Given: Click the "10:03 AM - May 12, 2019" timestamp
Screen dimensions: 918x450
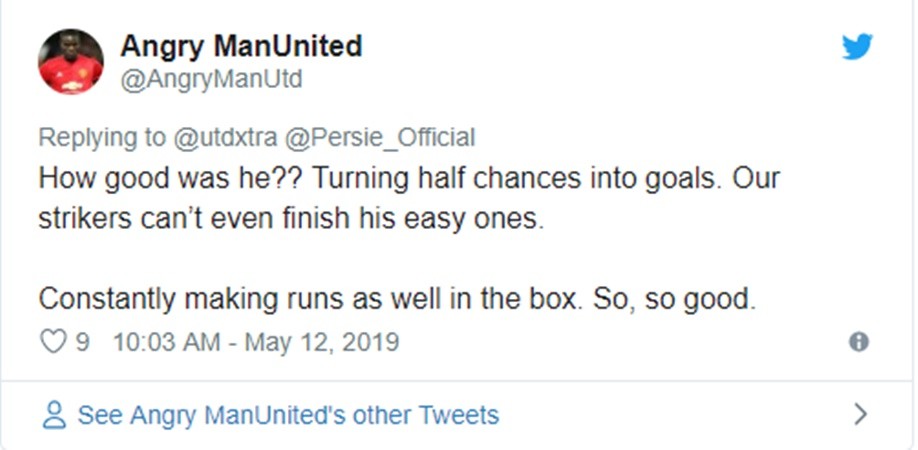Looking at the screenshot, I should click(x=255, y=342).
